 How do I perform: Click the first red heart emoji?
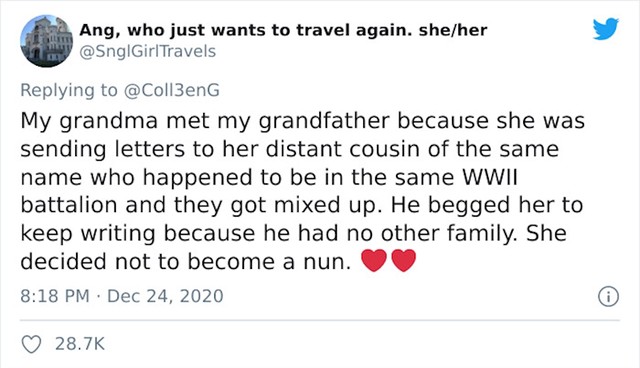pos(374,260)
